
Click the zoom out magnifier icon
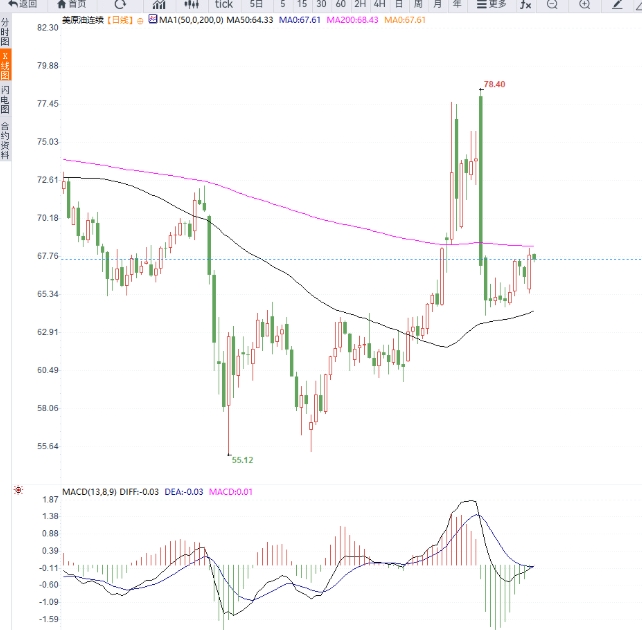552,4
